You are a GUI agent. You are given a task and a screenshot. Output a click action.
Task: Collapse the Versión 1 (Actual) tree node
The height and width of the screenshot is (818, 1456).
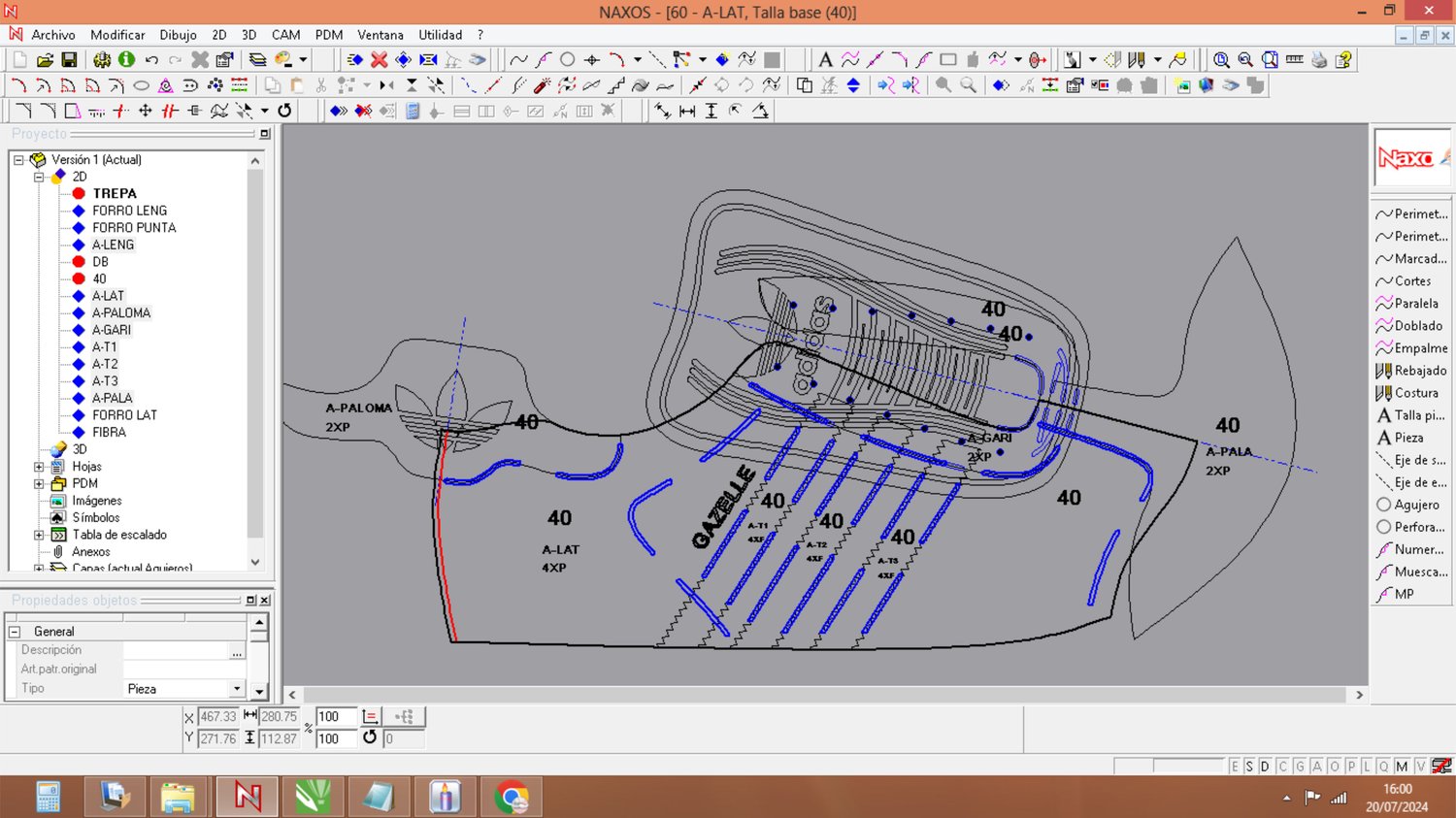pos(18,160)
